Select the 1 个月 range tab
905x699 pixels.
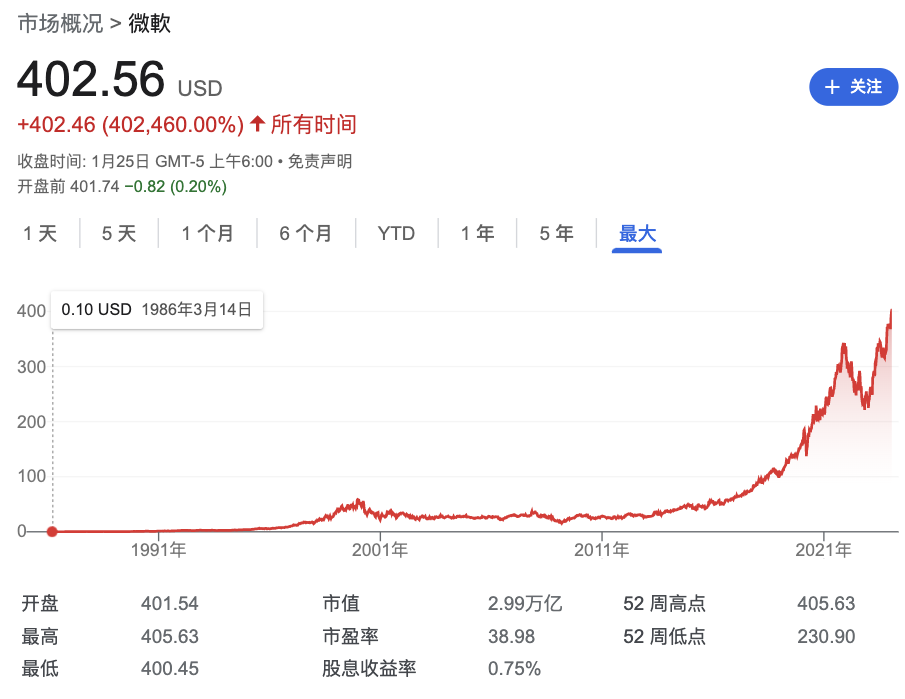(x=207, y=233)
